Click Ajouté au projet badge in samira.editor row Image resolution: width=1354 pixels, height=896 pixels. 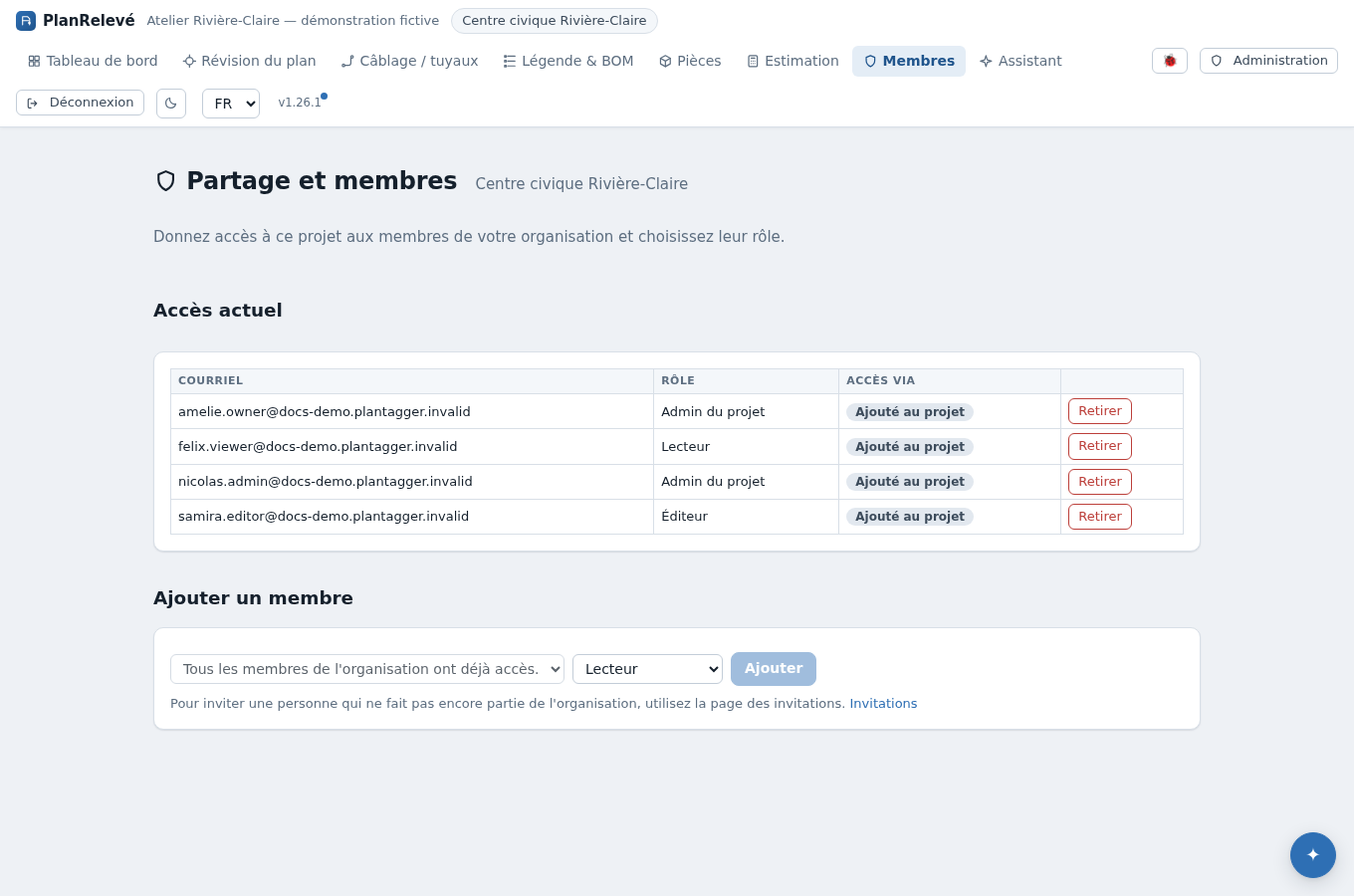(910, 517)
